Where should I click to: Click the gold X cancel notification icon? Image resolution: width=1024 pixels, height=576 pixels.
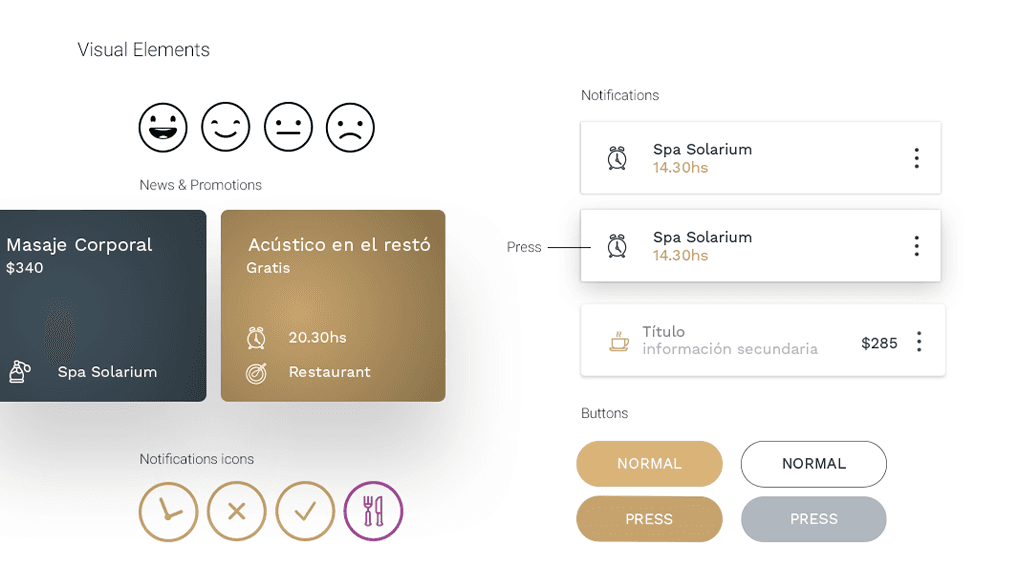point(236,511)
